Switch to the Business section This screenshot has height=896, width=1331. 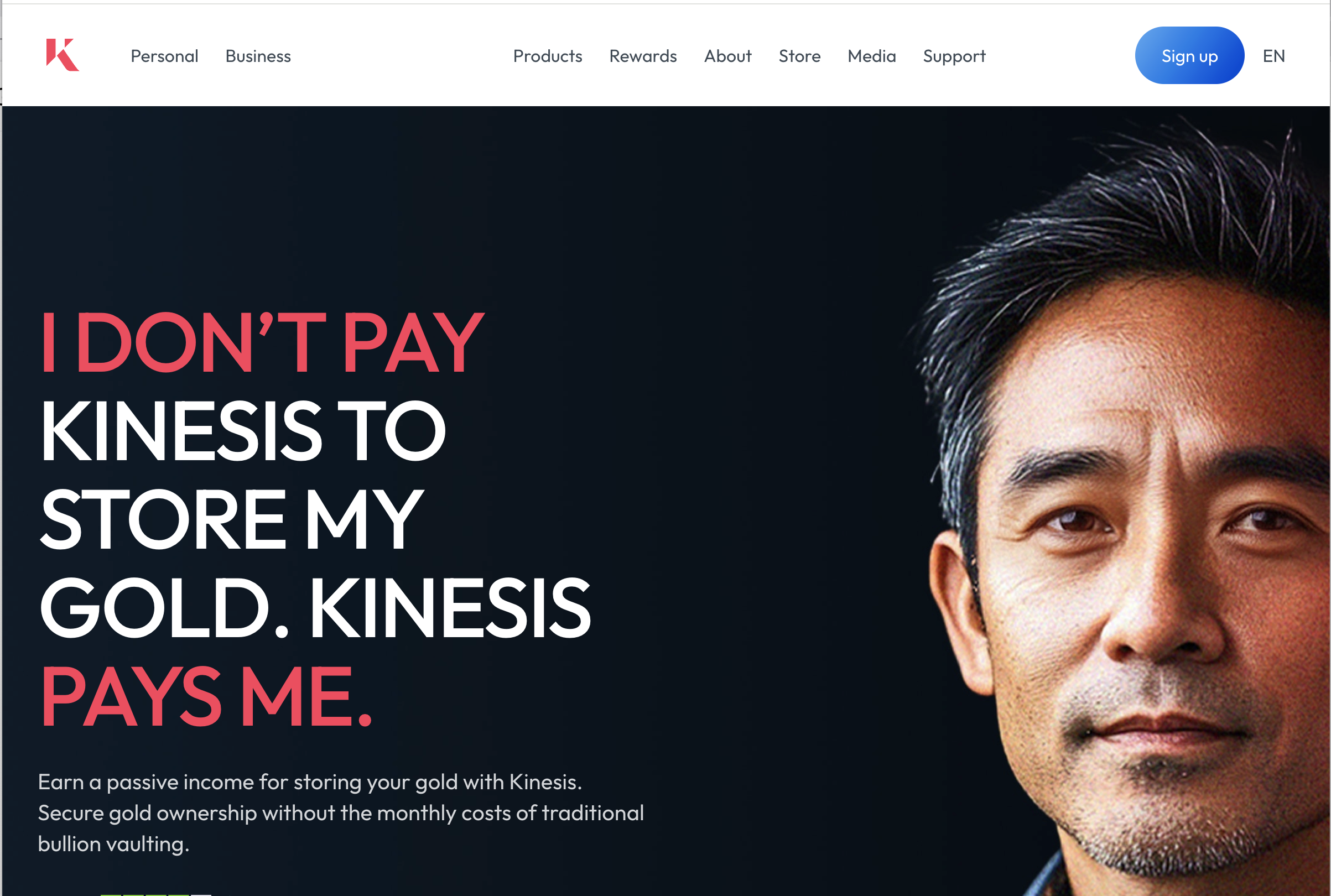[258, 56]
